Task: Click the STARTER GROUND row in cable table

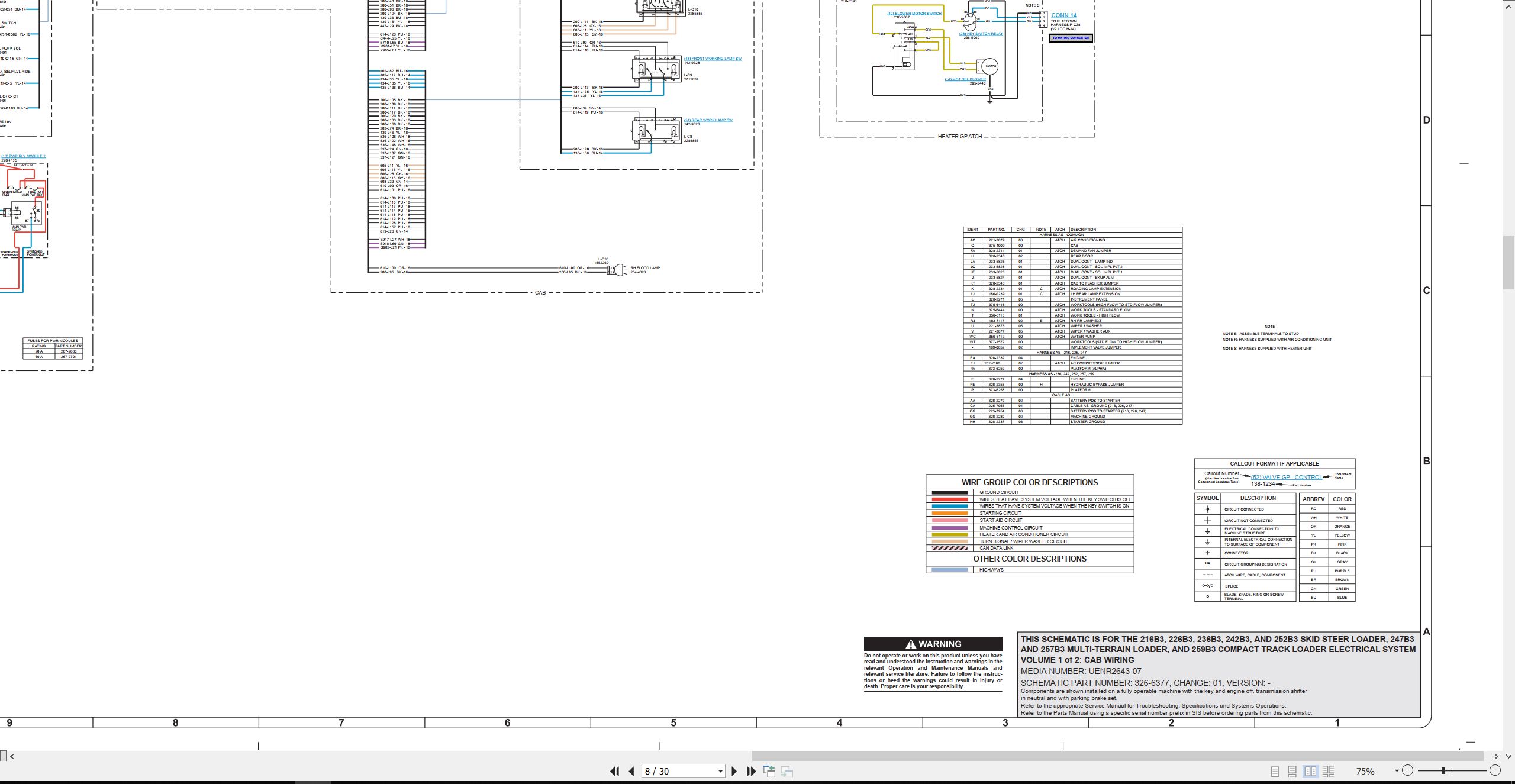Action: click(x=1072, y=422)
